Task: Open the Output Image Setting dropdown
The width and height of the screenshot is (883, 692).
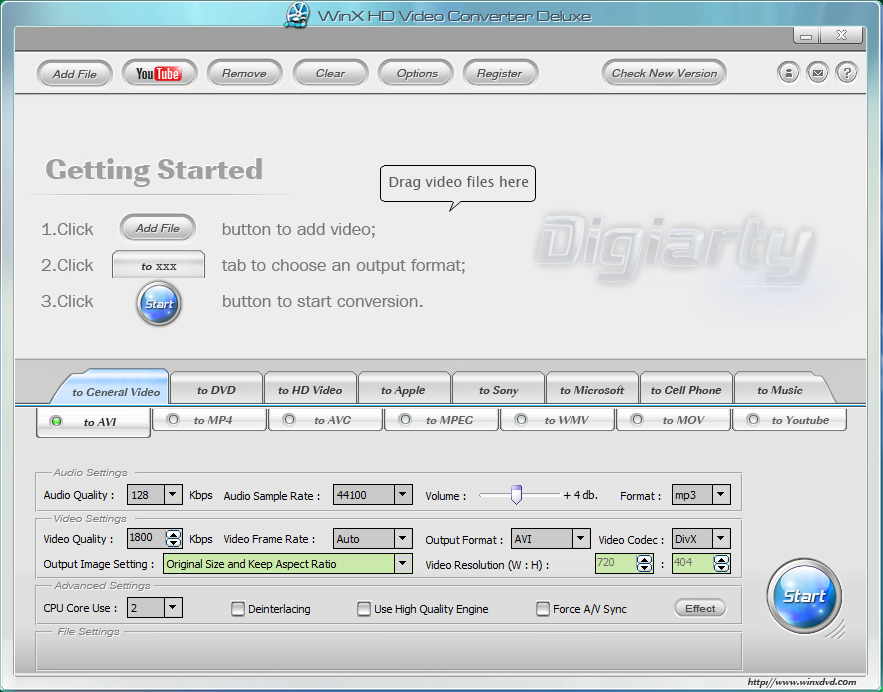Action: (402, 564)
